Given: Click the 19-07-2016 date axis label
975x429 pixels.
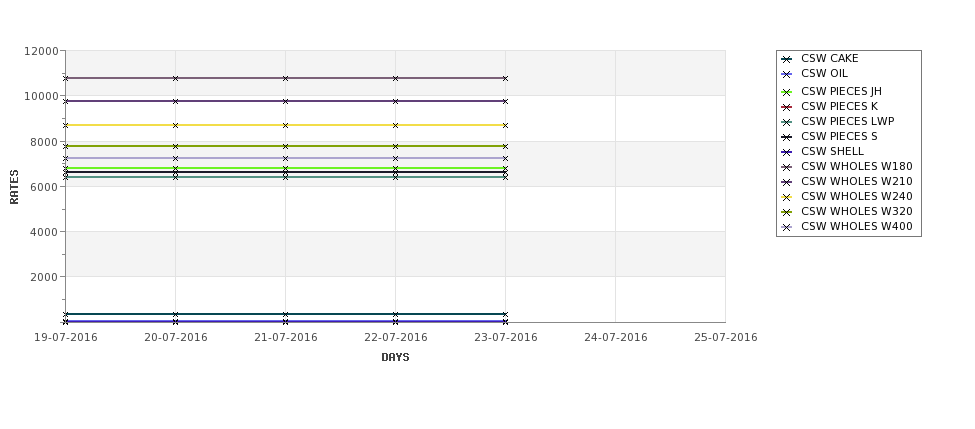Looking at the screenshot, I should 66,338.
